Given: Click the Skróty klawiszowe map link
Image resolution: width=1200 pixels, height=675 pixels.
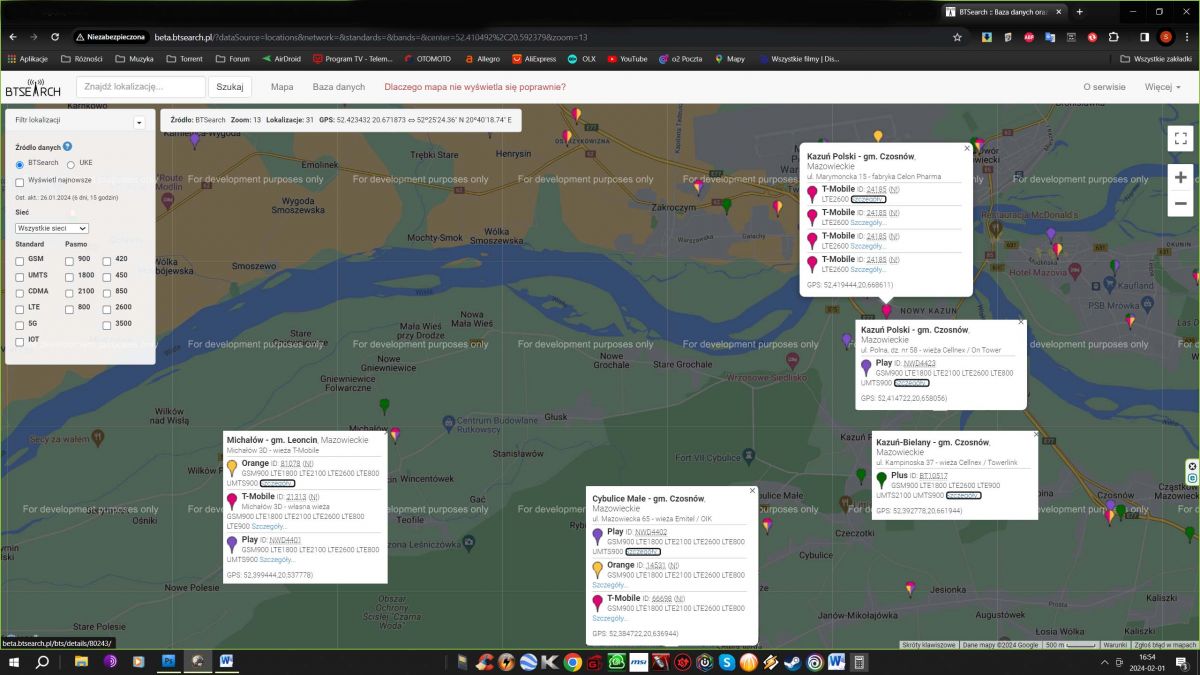Looking at the screenshot, I should pos(928,645).
